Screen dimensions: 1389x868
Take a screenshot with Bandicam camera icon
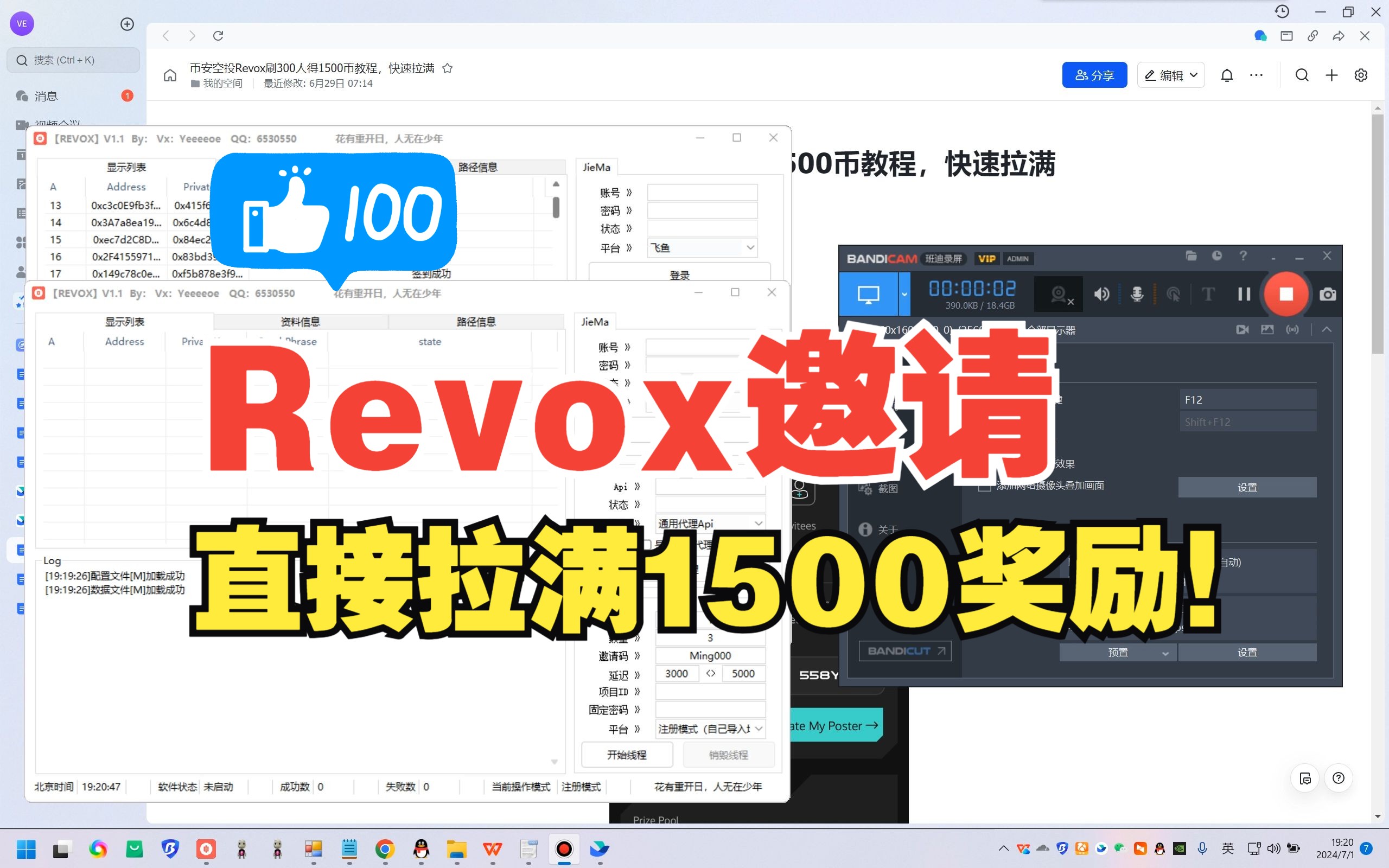[1328, 295]
